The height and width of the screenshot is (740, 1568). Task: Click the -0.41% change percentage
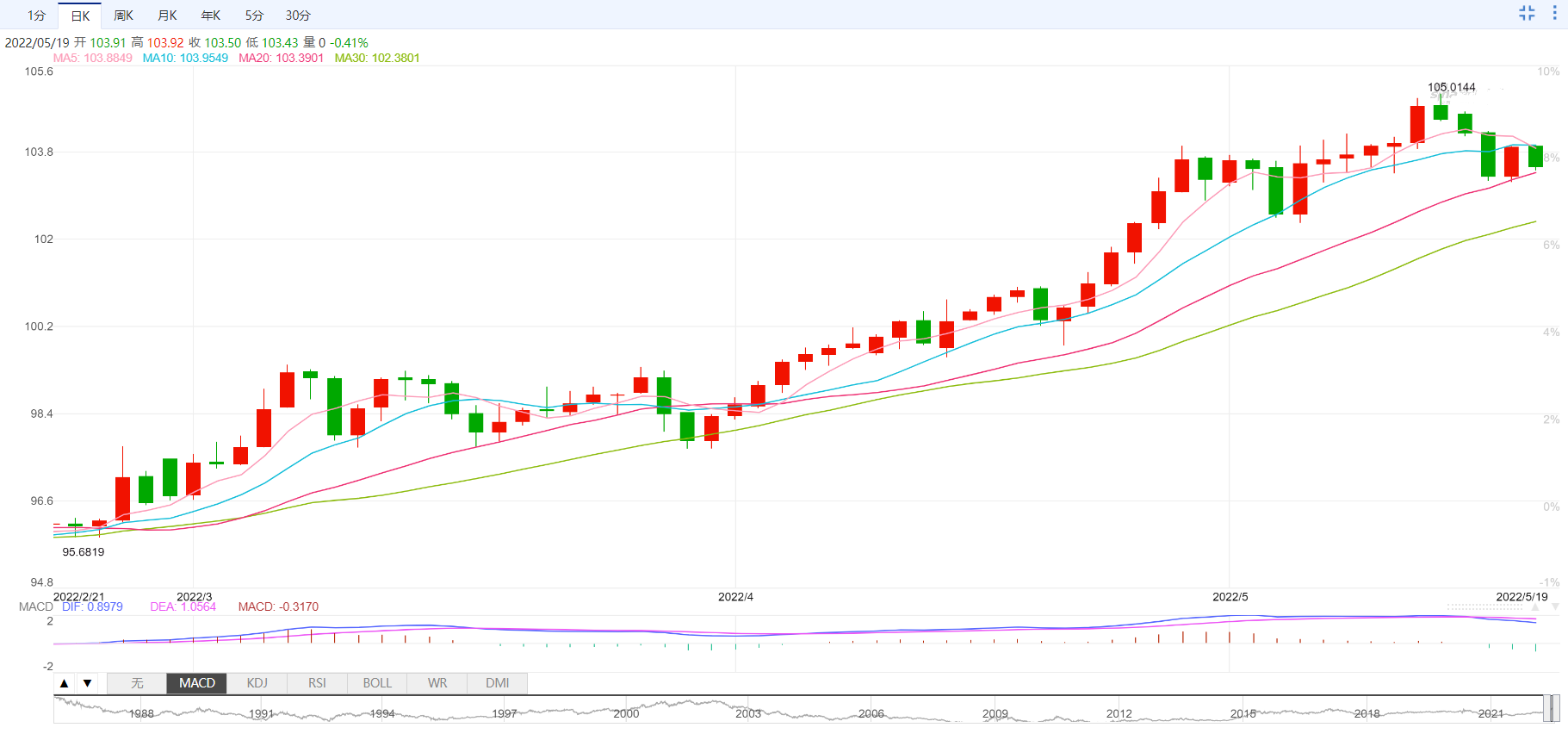point(349,42)
